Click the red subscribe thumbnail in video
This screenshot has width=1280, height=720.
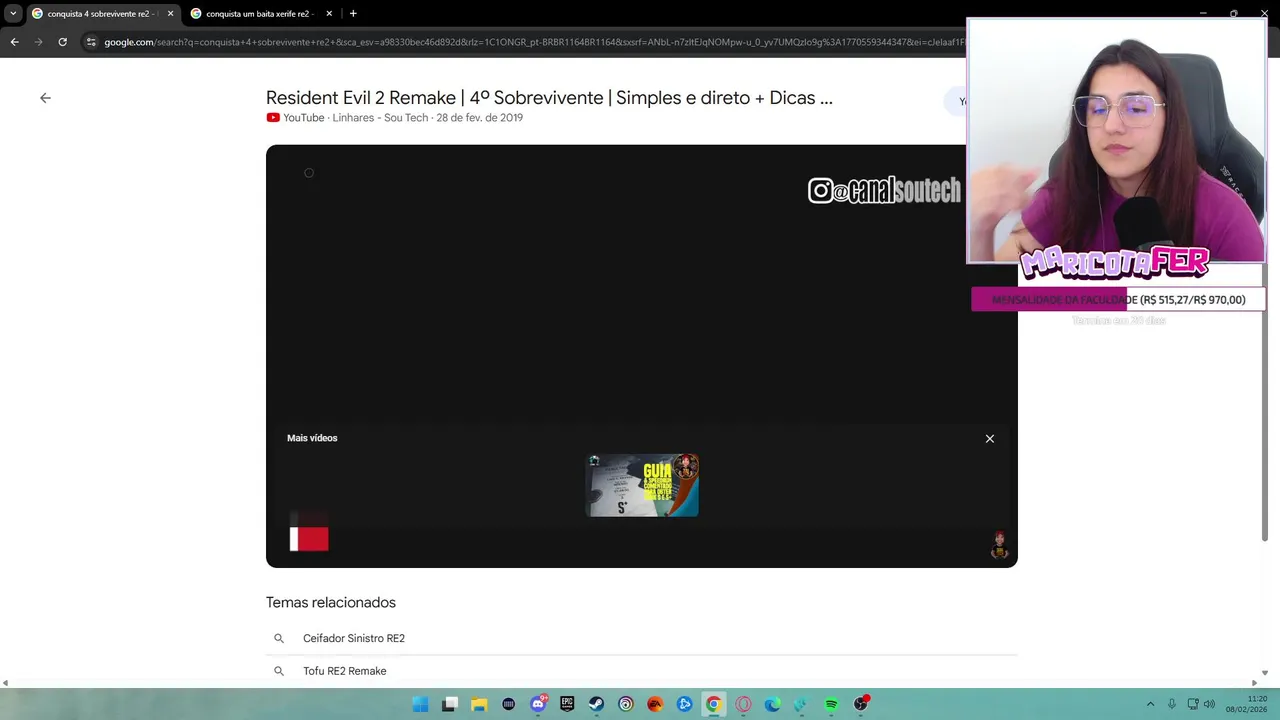[x=309, y=539]
